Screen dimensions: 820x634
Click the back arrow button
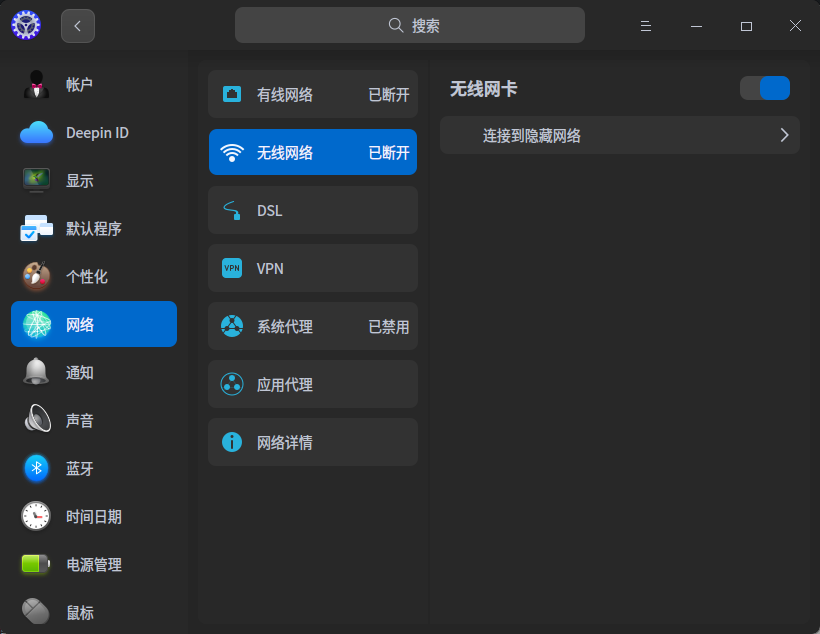pos(77,25)
